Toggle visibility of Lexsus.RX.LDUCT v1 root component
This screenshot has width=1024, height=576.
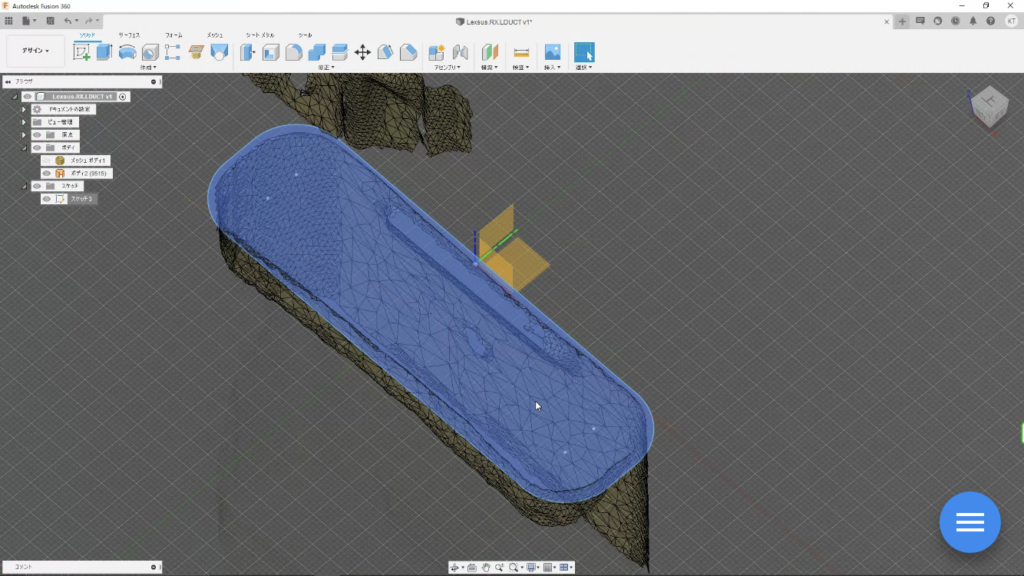point(27,97)
